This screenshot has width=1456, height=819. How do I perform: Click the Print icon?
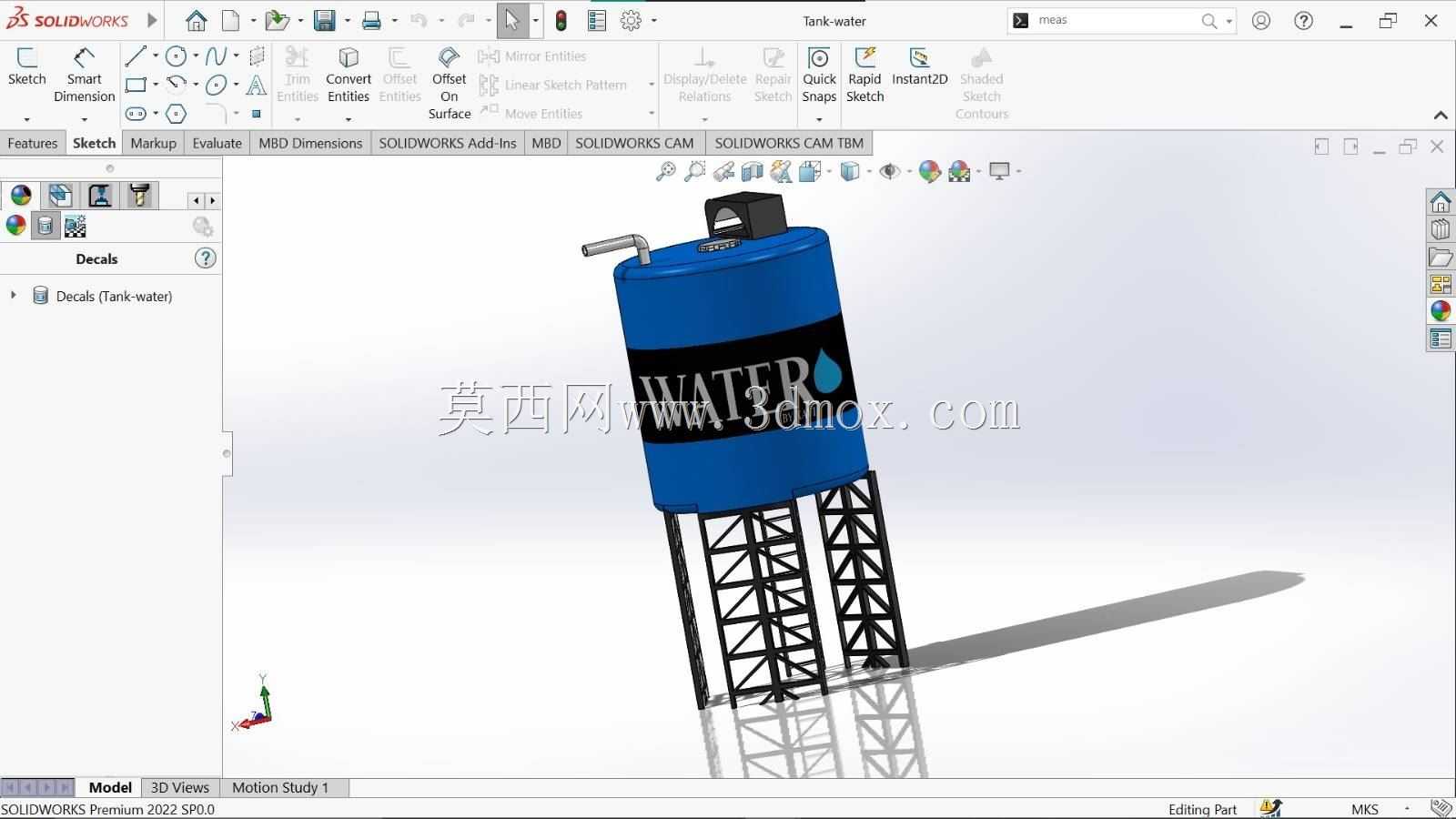(x=371, y=20)
